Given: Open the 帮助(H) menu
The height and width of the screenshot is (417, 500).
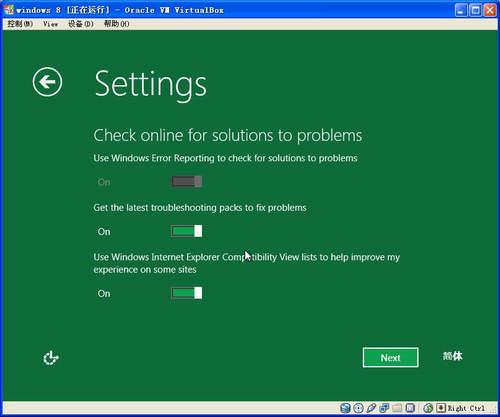Looking at the screenshot, I should pyautogui.click(x=116, y=24).
